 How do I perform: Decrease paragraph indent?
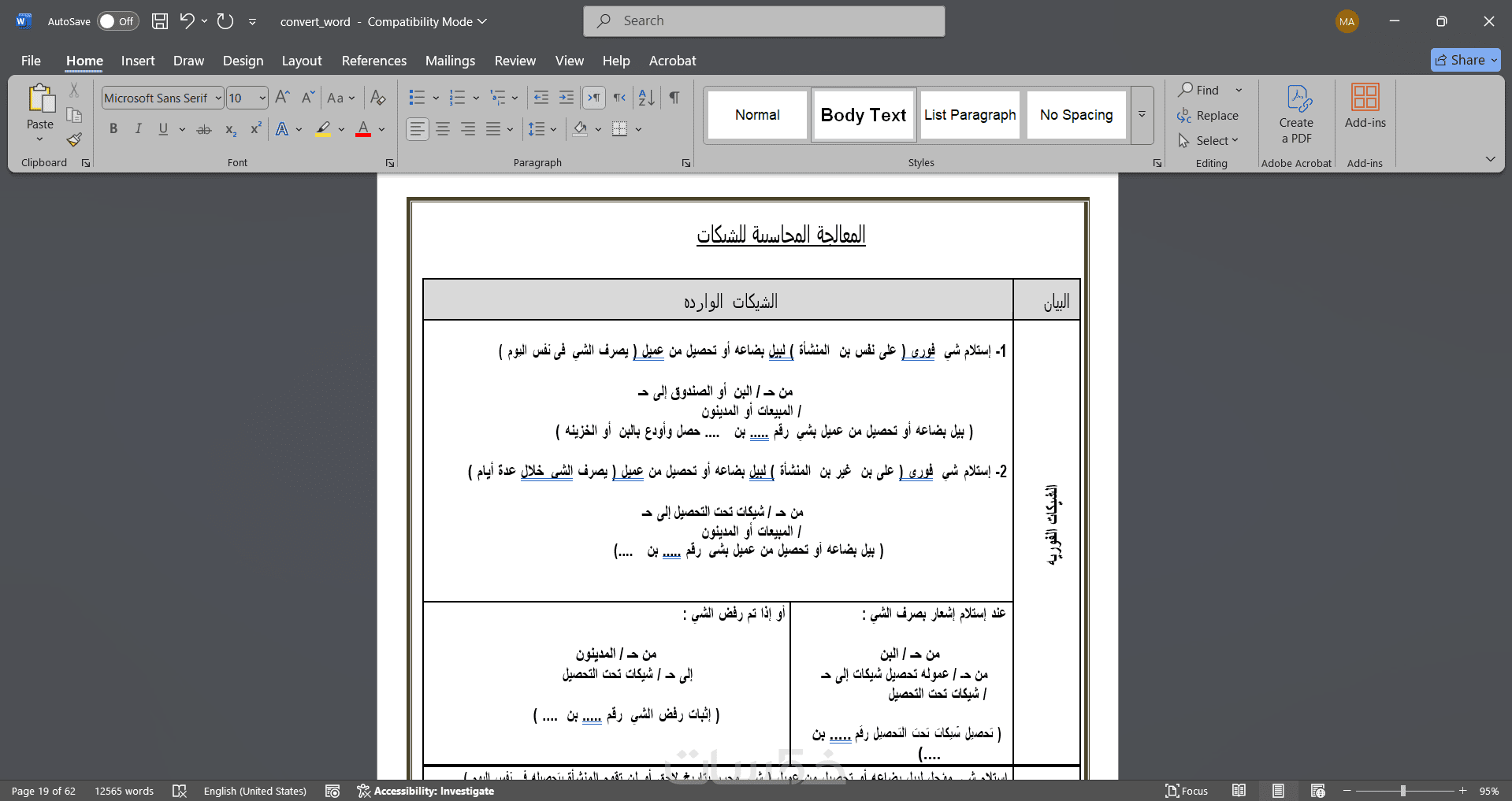541,98
